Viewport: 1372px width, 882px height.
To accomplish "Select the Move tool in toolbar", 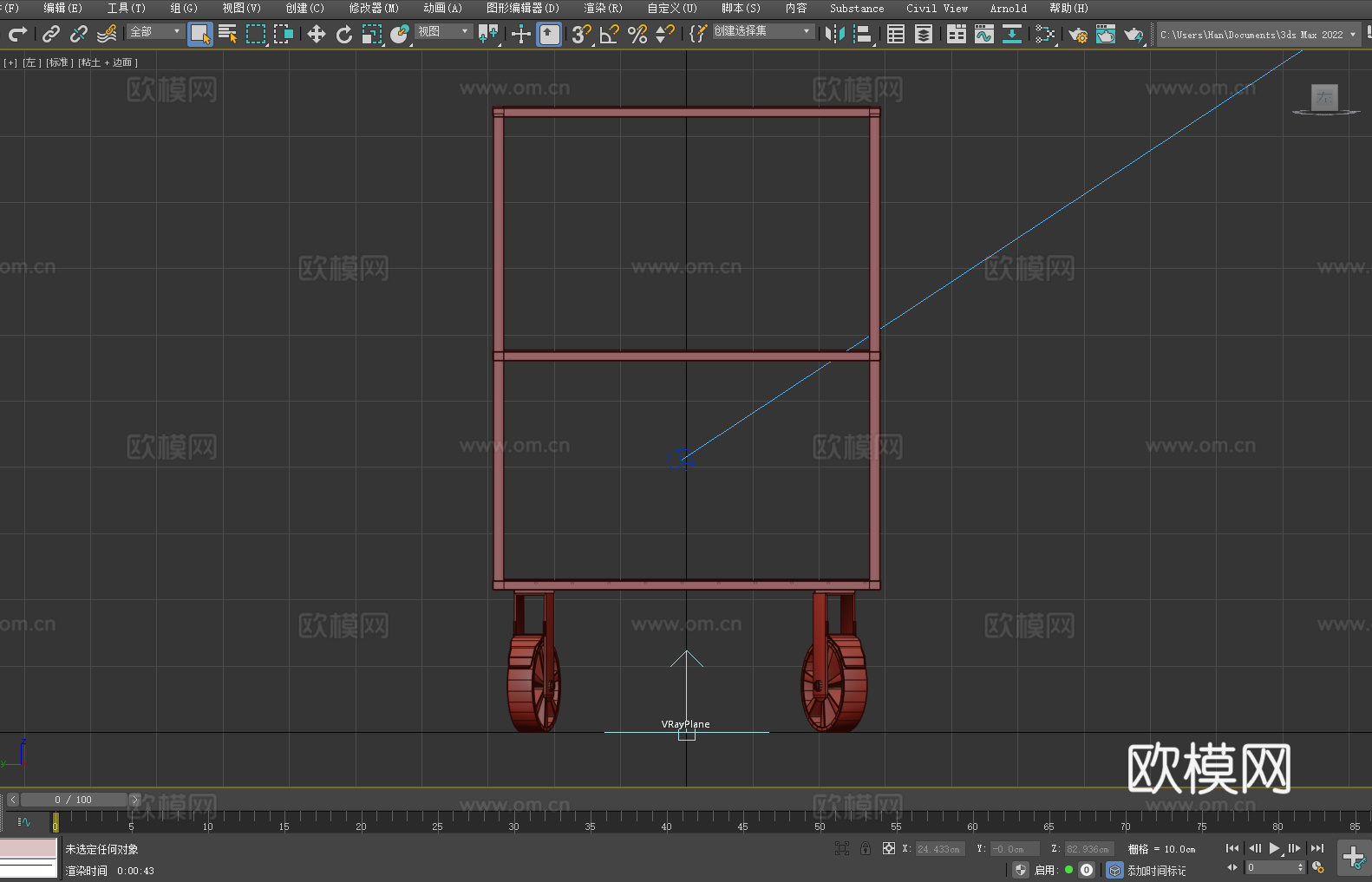I will pos(317,35).
